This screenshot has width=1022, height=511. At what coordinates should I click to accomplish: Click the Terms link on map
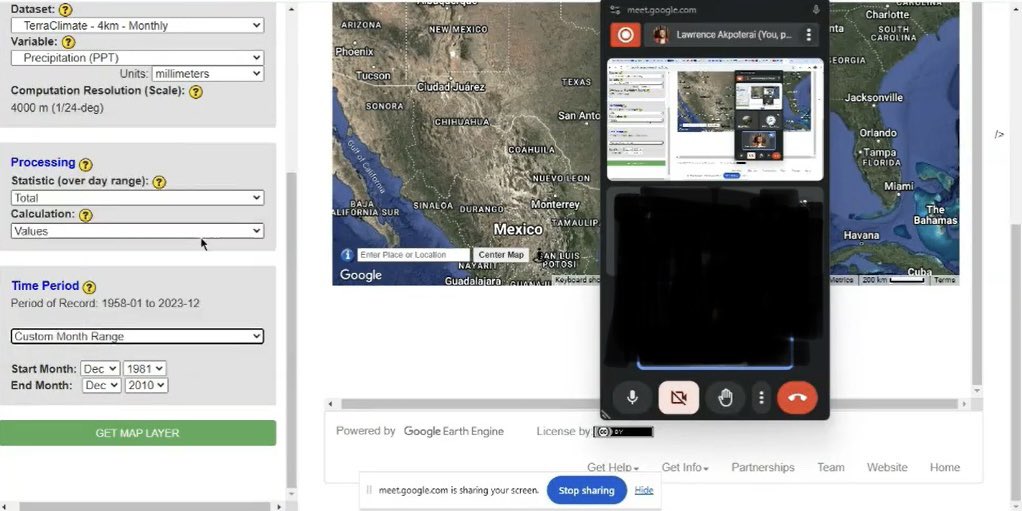944,280
